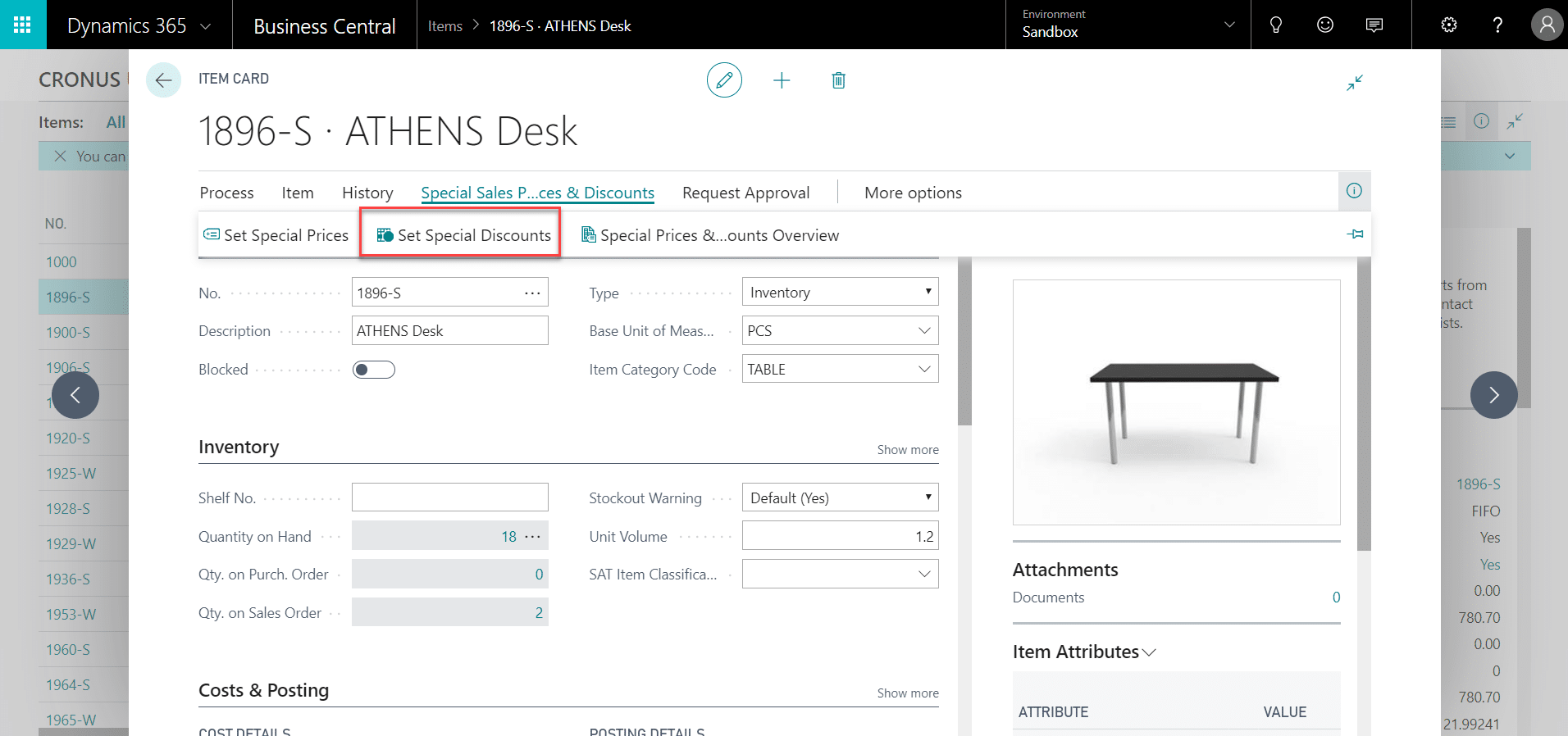Create new item with plus icon
Image resolution: width=1568 pixels, height=736 pixels.
(x=782, y=80)
